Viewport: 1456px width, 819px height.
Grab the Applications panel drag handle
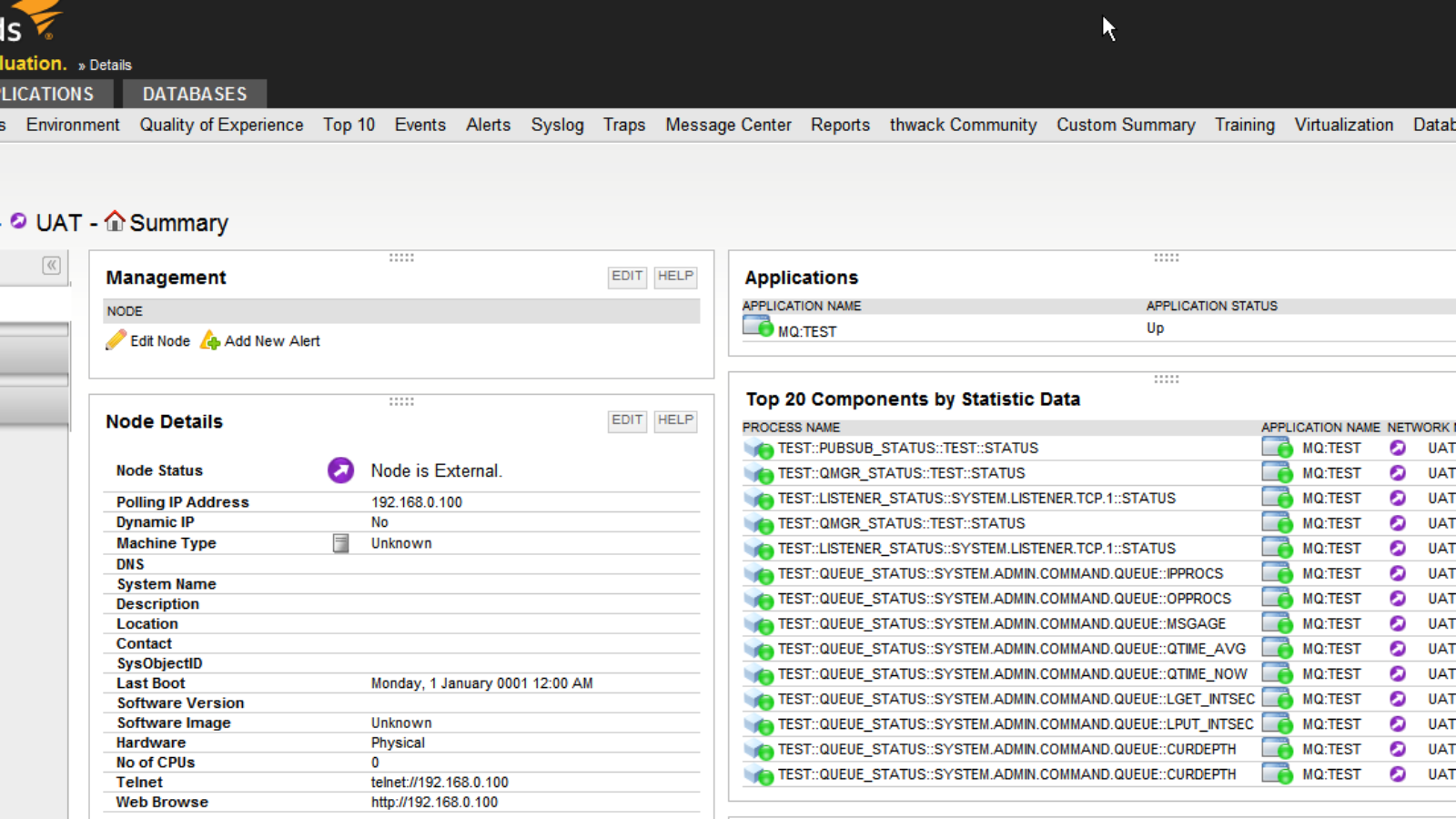pyautogui.click(x=1167, y=258)
